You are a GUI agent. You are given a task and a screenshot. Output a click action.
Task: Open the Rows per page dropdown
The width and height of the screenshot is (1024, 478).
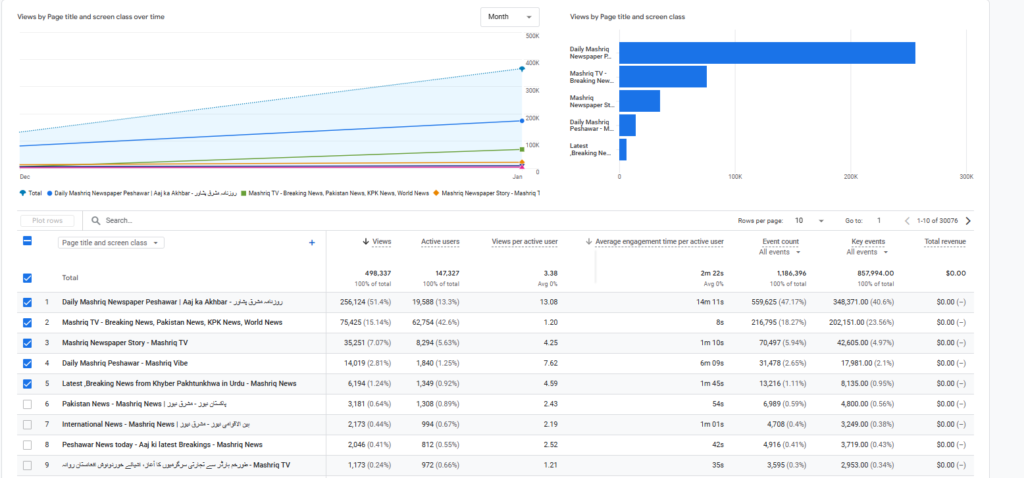click(808, 220)
